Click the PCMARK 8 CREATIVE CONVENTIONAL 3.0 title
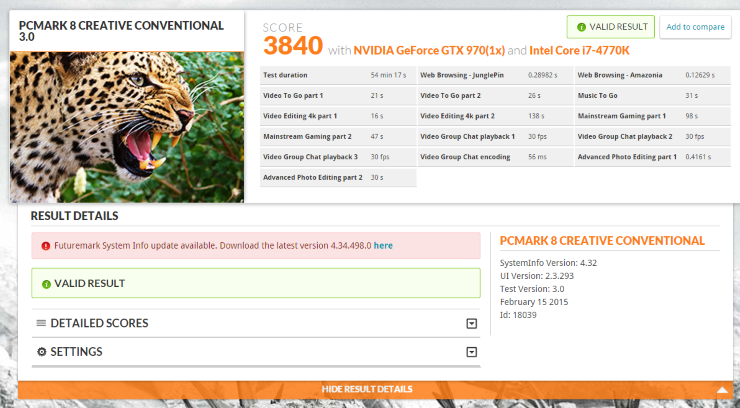The image size is (740, 408). pyautogui.click(x=121, y=31)
